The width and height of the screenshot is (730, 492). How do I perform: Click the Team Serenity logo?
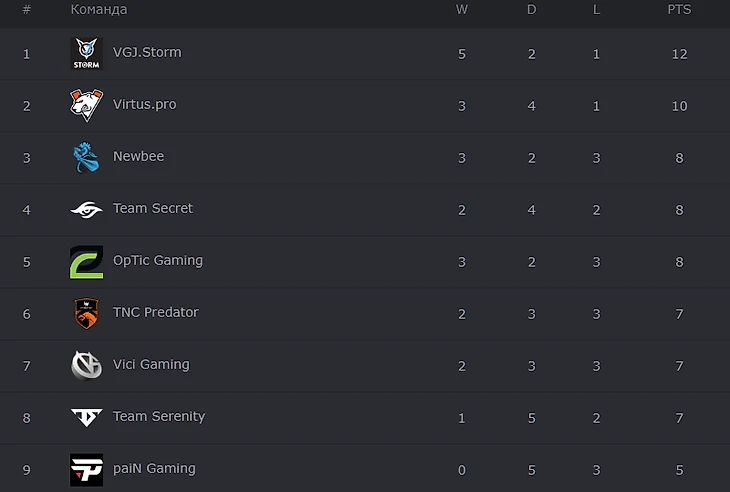click(87, 418)
